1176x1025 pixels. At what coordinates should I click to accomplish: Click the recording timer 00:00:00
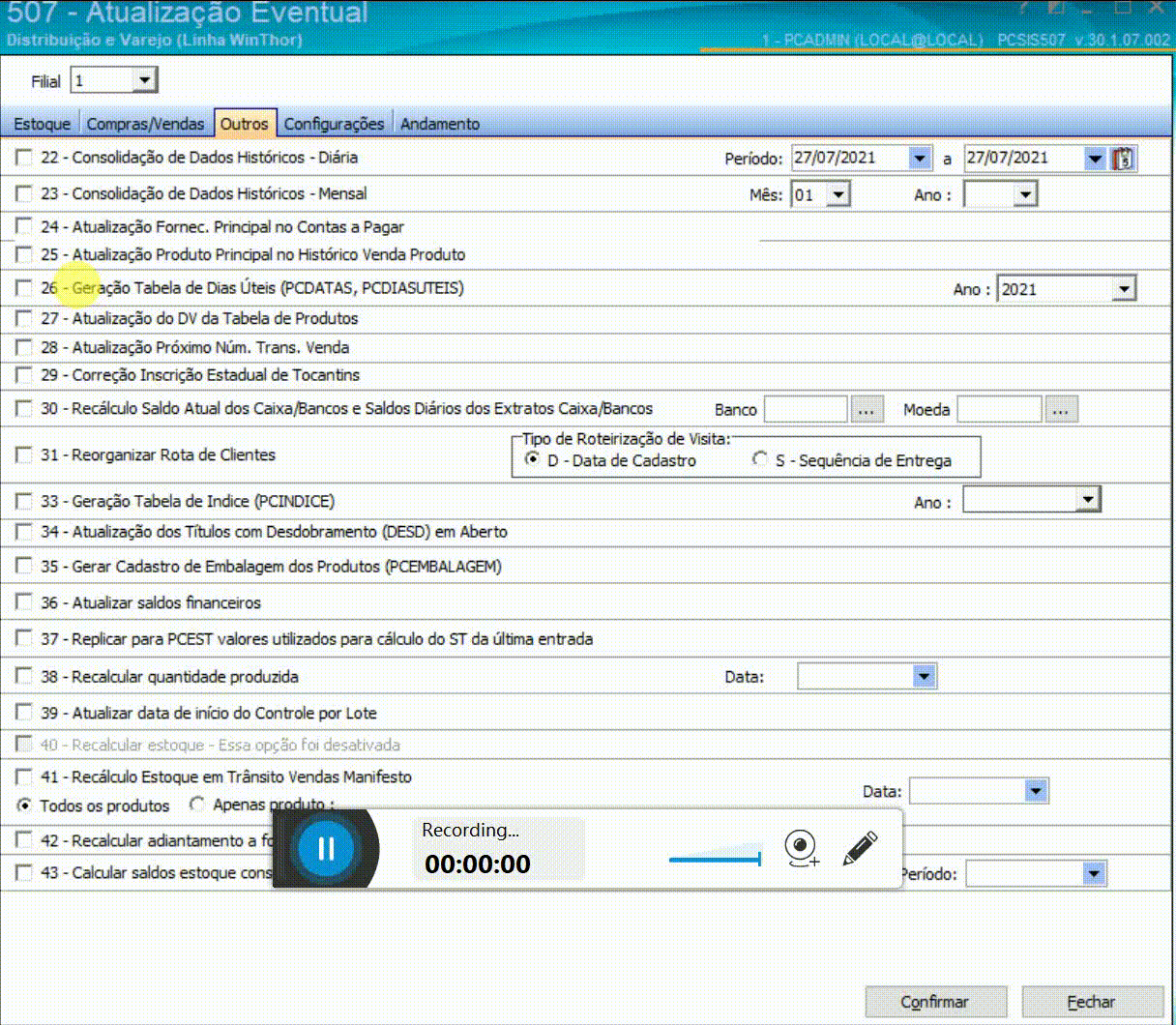pyautogui.click(x=478, y=864)
